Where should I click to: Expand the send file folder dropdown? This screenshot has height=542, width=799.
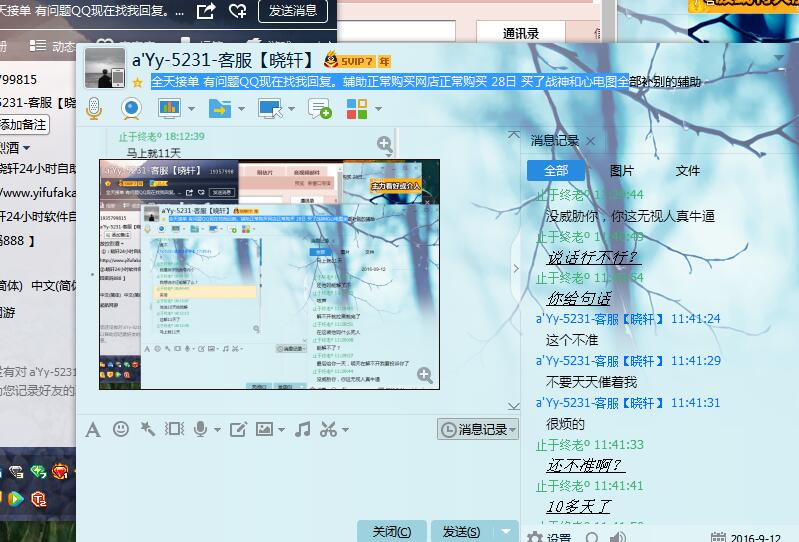(x=242, y=108)
